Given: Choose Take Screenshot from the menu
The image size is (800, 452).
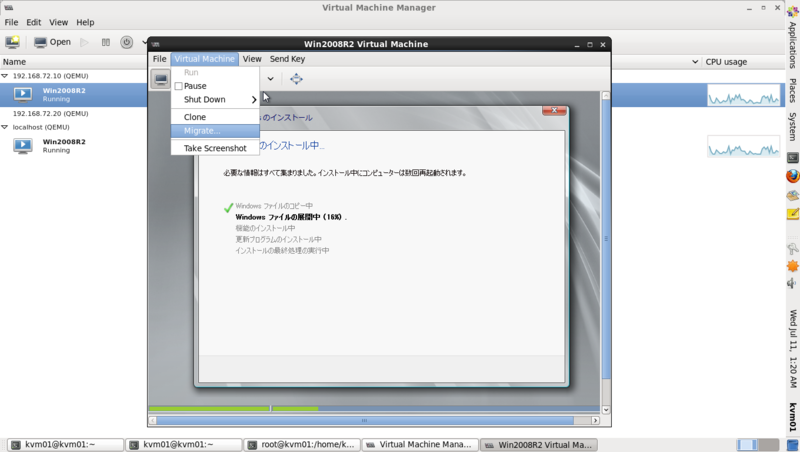Looking at the screenshot, I should [x=215, y=148].
